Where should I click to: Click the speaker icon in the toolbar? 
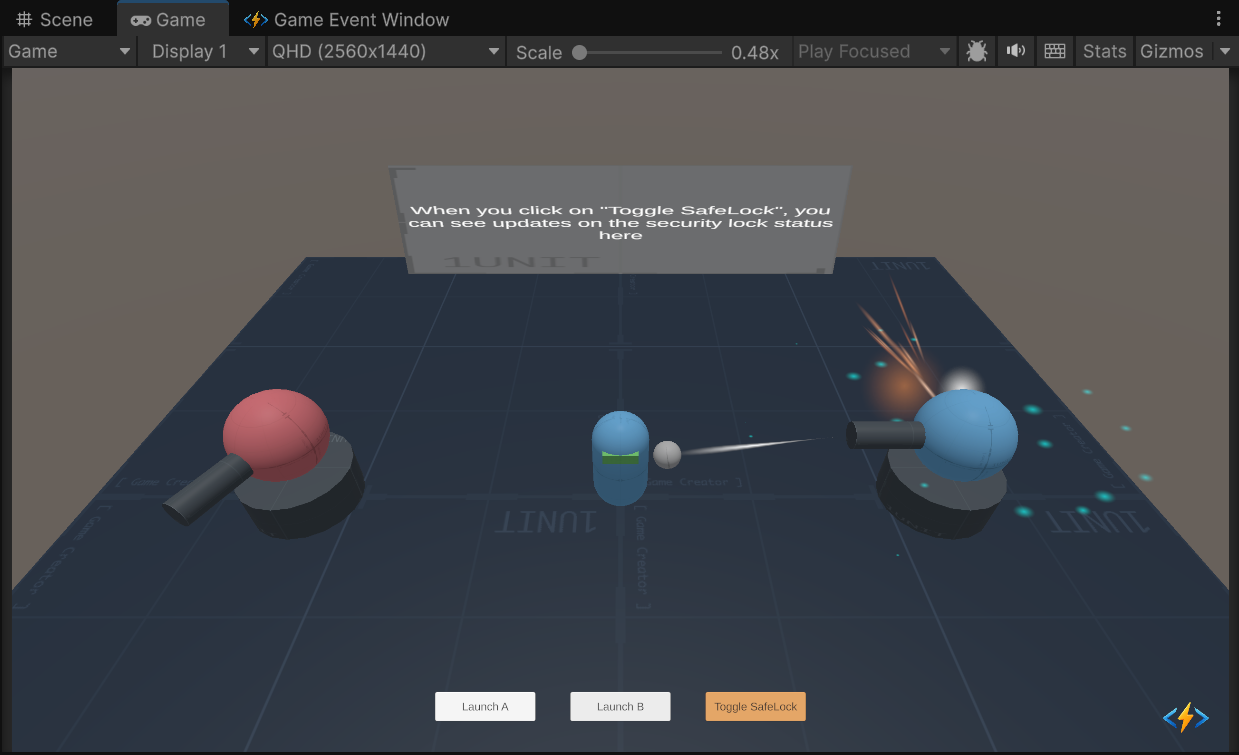tap(1015, 51)
